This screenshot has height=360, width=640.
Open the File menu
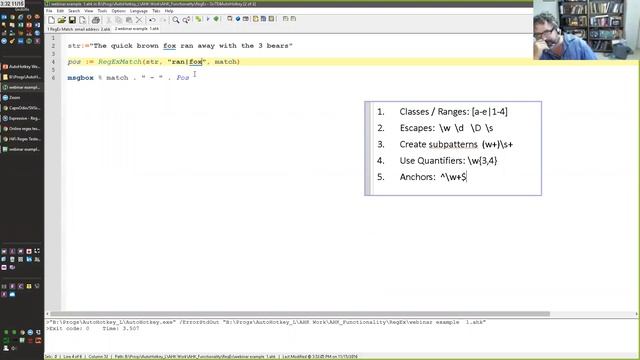(49, 11)
